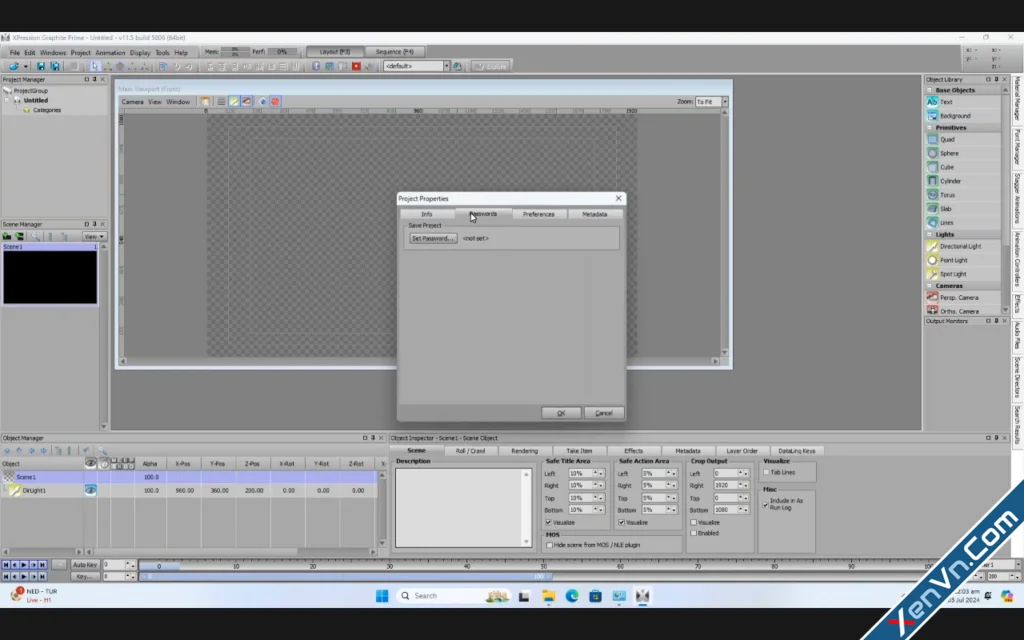This screenshot has height=640, width=1024.
Task: Switch to the Preferences tab in Project Properties
Action: (x=539, y=214)
